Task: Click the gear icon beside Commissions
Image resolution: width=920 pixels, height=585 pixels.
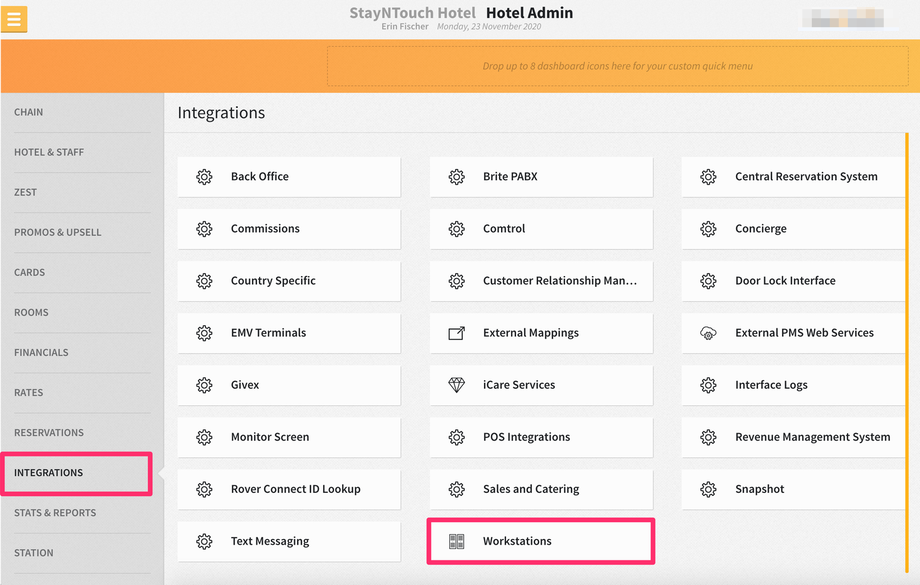Action: 204,229
